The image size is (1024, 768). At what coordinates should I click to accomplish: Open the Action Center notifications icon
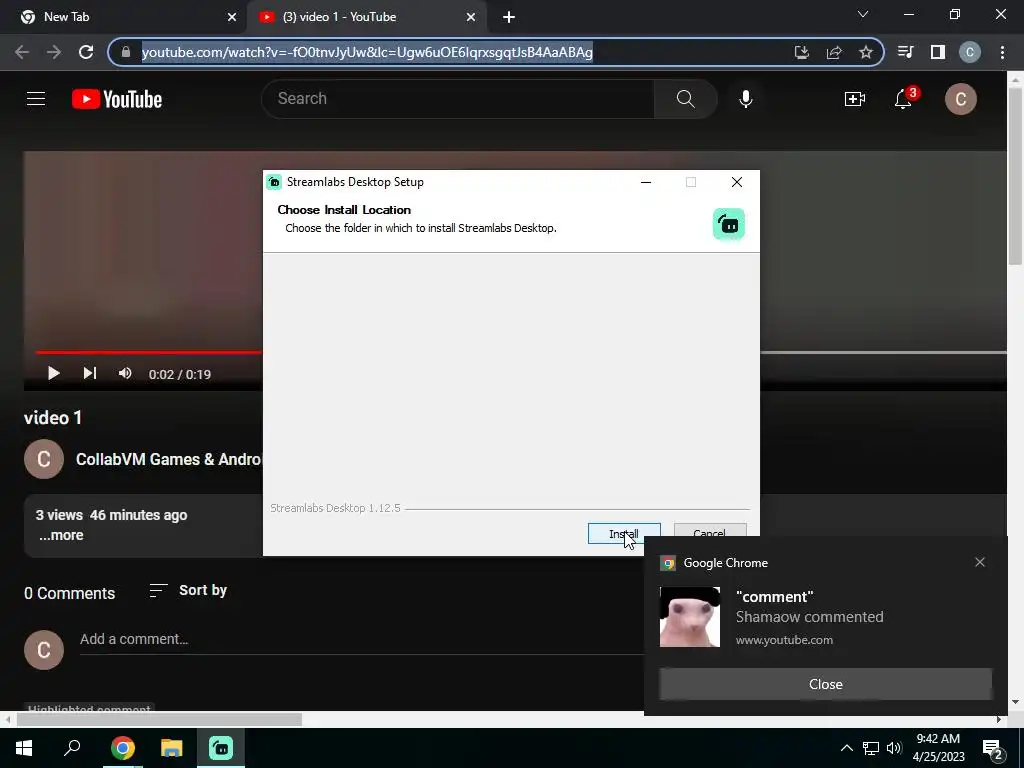coord(993,749)
